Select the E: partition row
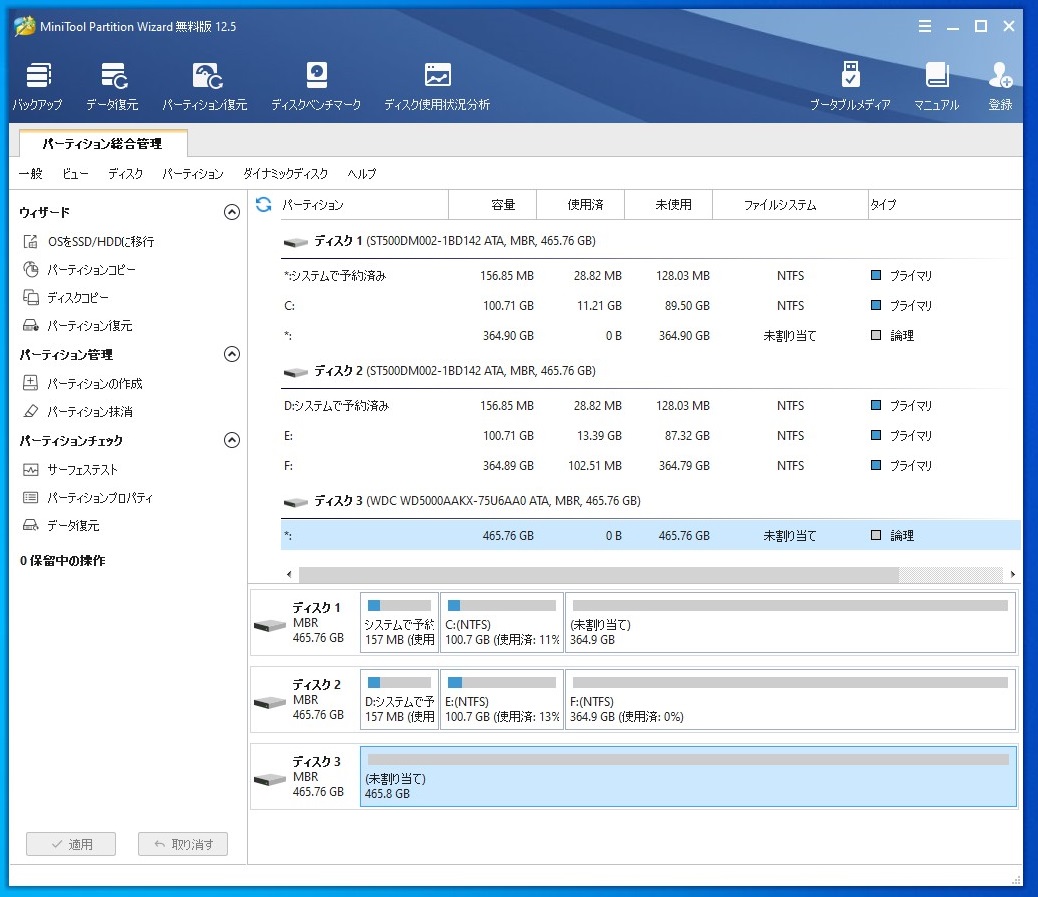Viewport: 1038px width, 897px height. [x=650, y=436]
